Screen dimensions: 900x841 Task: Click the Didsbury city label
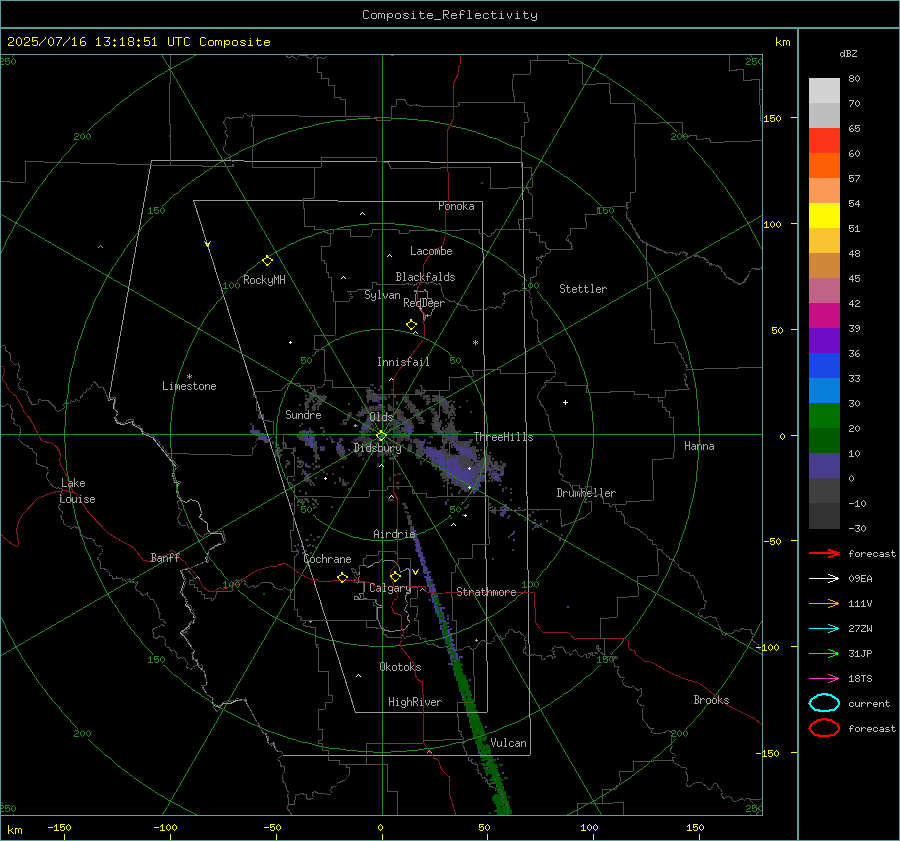tap(377, 448)
